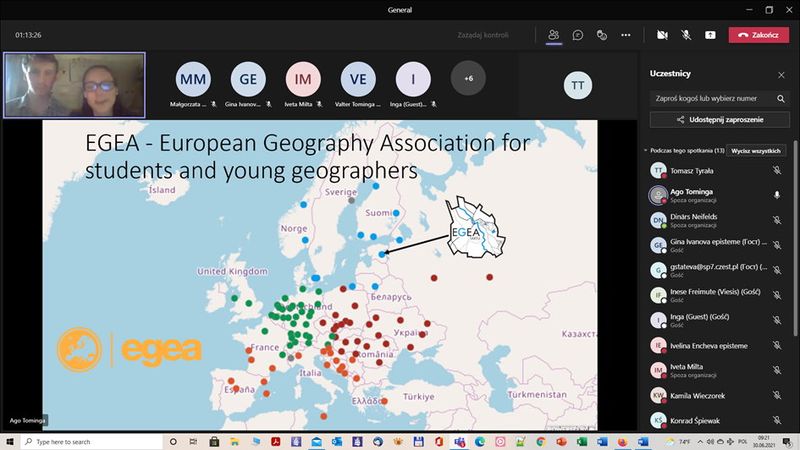
Task: Collapse the Podczas tego spotkania section
Action: [x=645, y=151]
